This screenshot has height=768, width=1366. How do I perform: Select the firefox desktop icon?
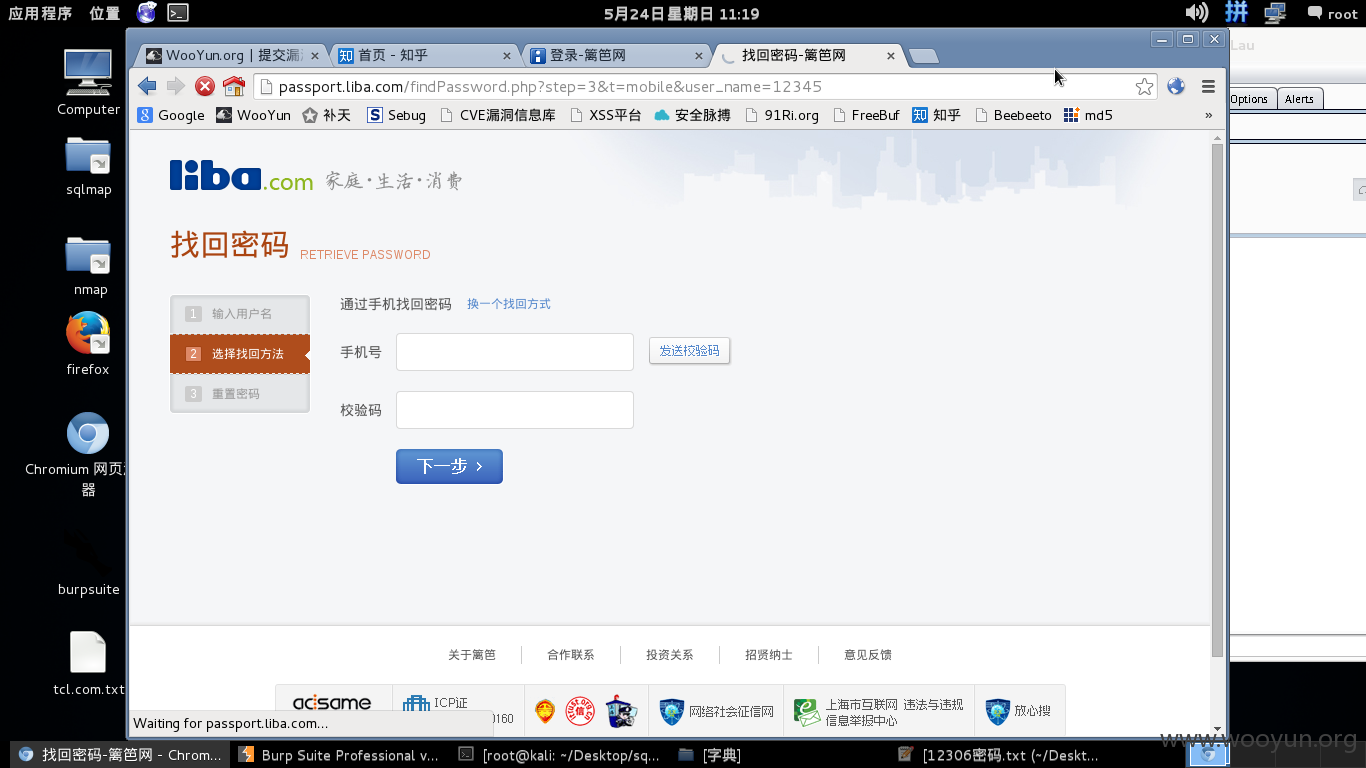pos(88,344)
